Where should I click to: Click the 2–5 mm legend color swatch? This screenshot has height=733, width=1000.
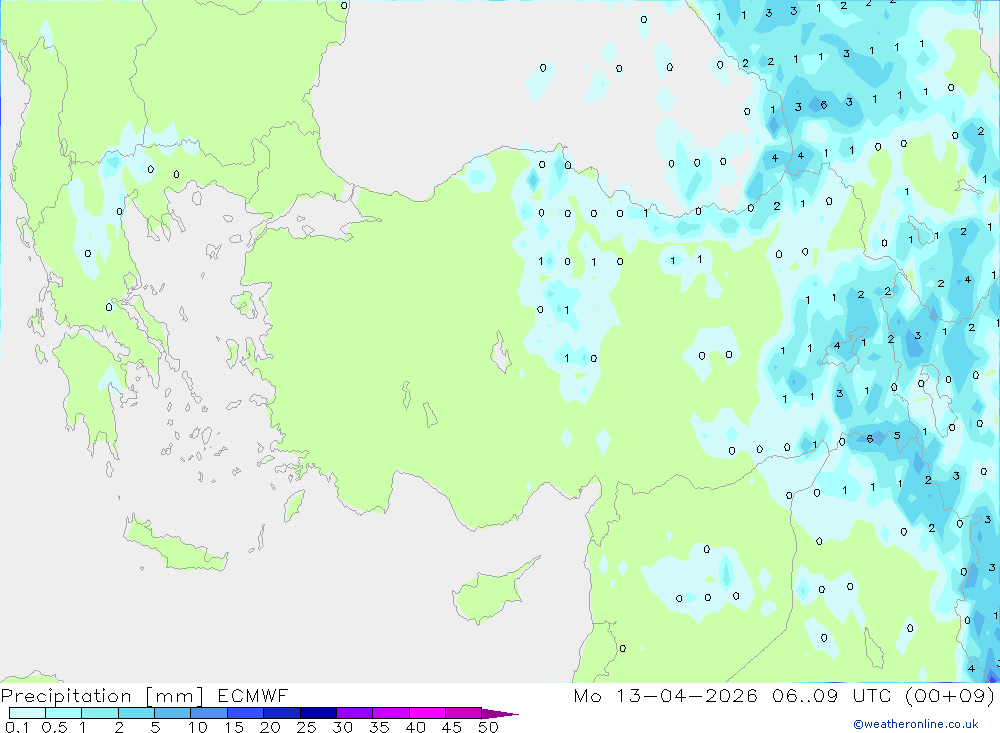[136, 713]
